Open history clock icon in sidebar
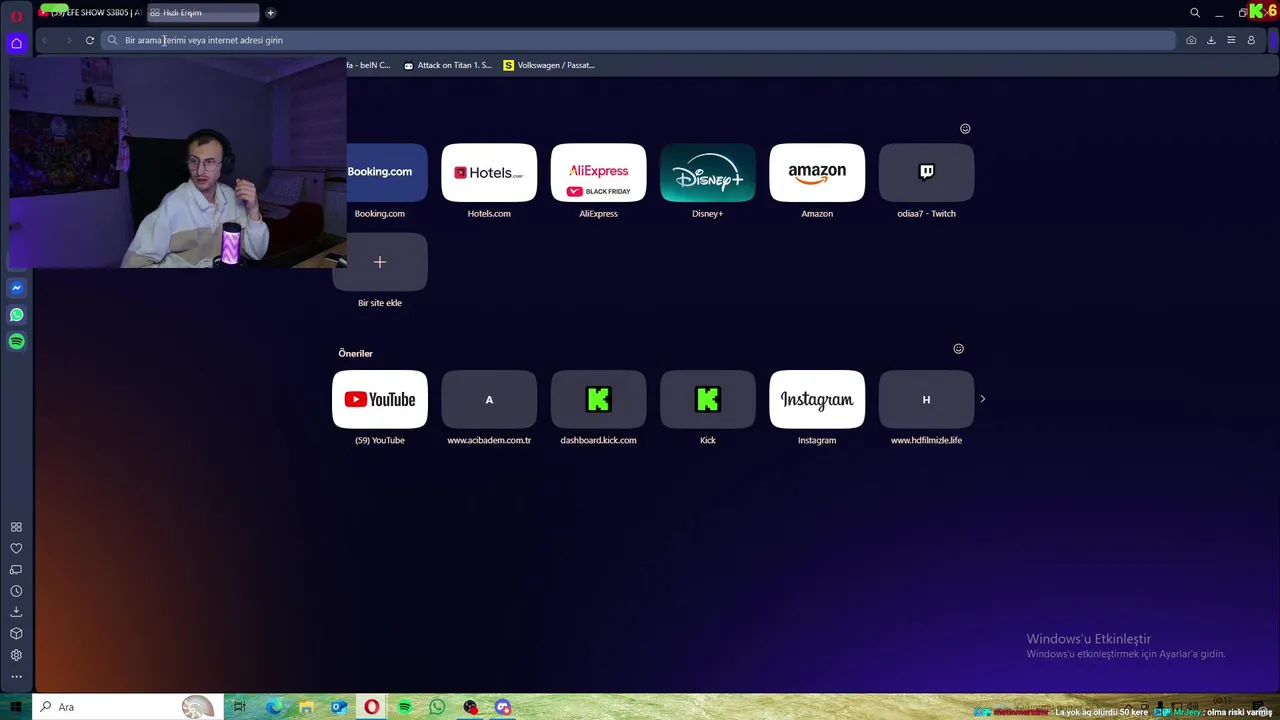Viewport: 1280px width, 720px height. tap(16, 591)
